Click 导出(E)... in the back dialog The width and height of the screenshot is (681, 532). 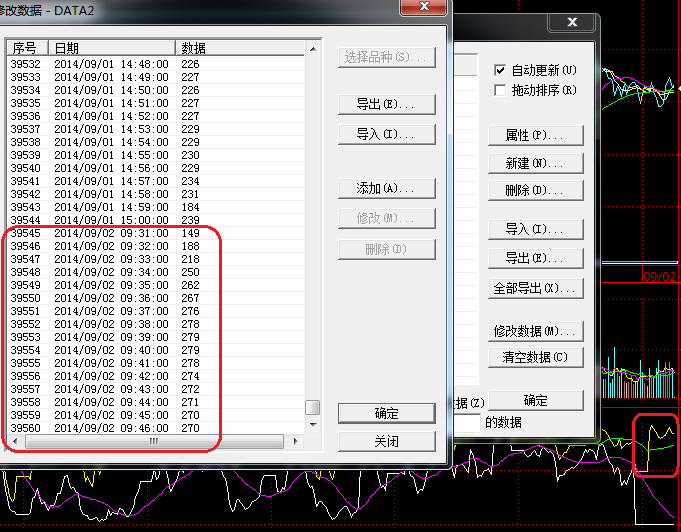point(536,258)
